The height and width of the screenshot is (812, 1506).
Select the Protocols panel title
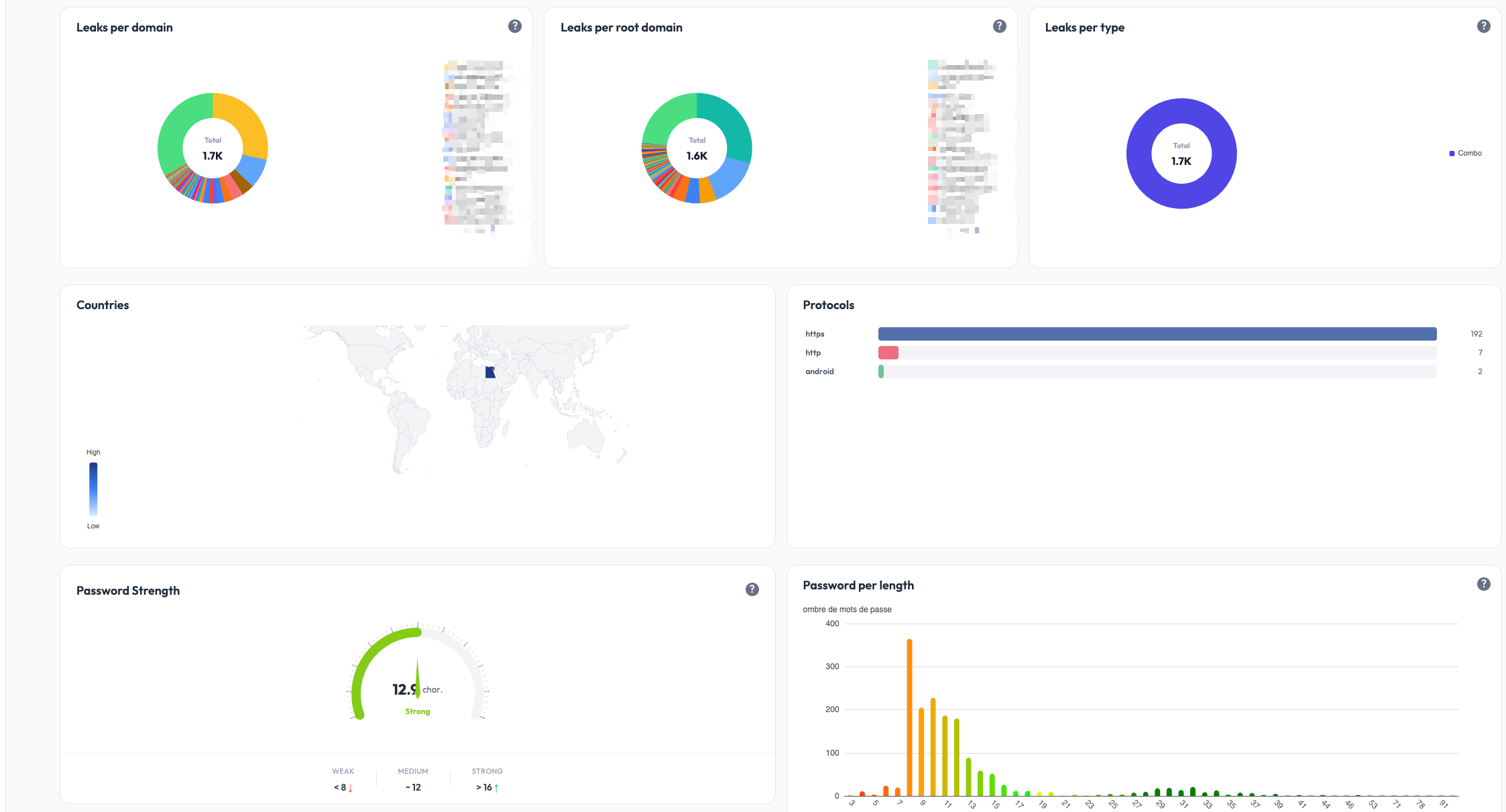829,304
